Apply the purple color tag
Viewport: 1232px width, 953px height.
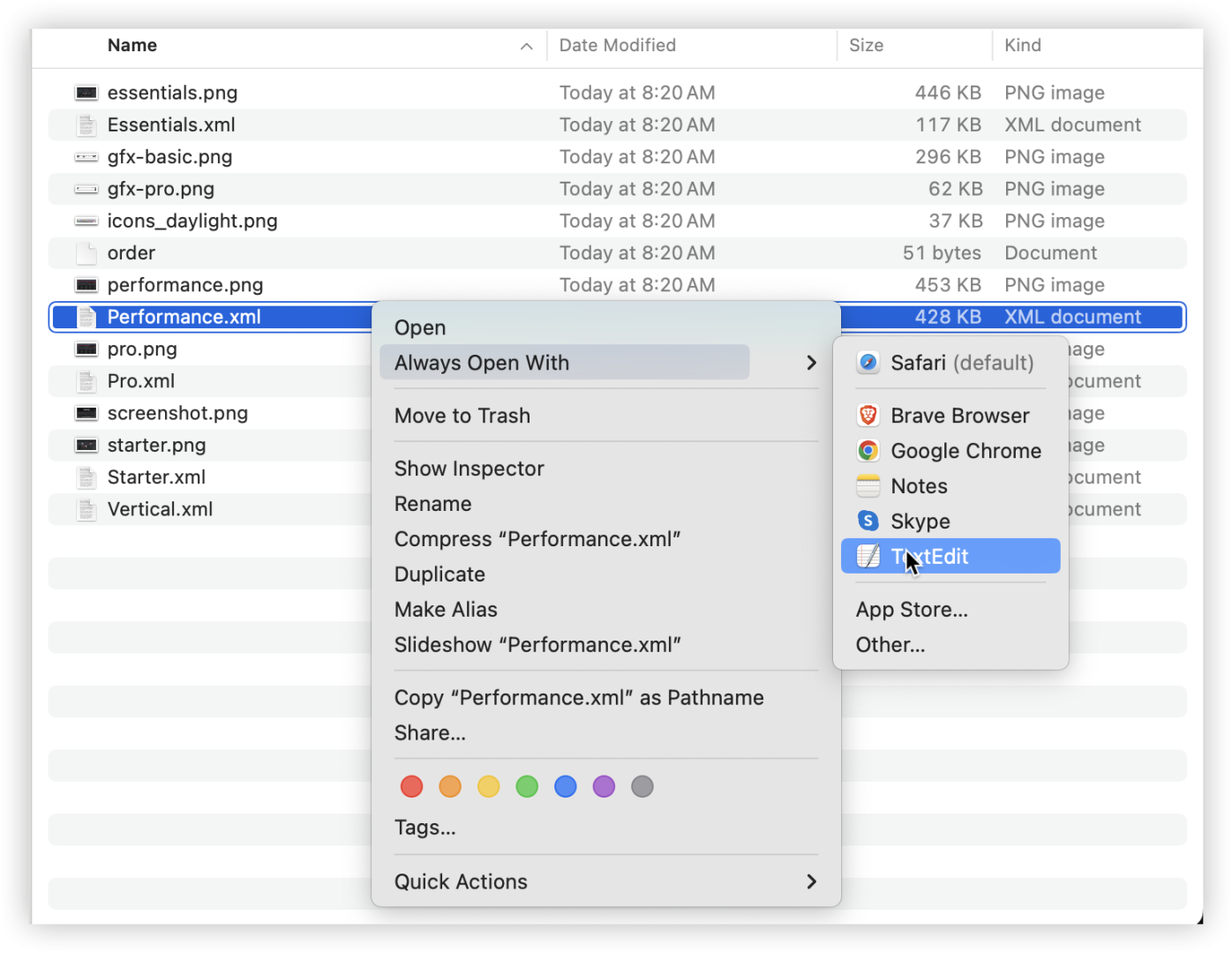pyautogui.click(x=604, y=786)
